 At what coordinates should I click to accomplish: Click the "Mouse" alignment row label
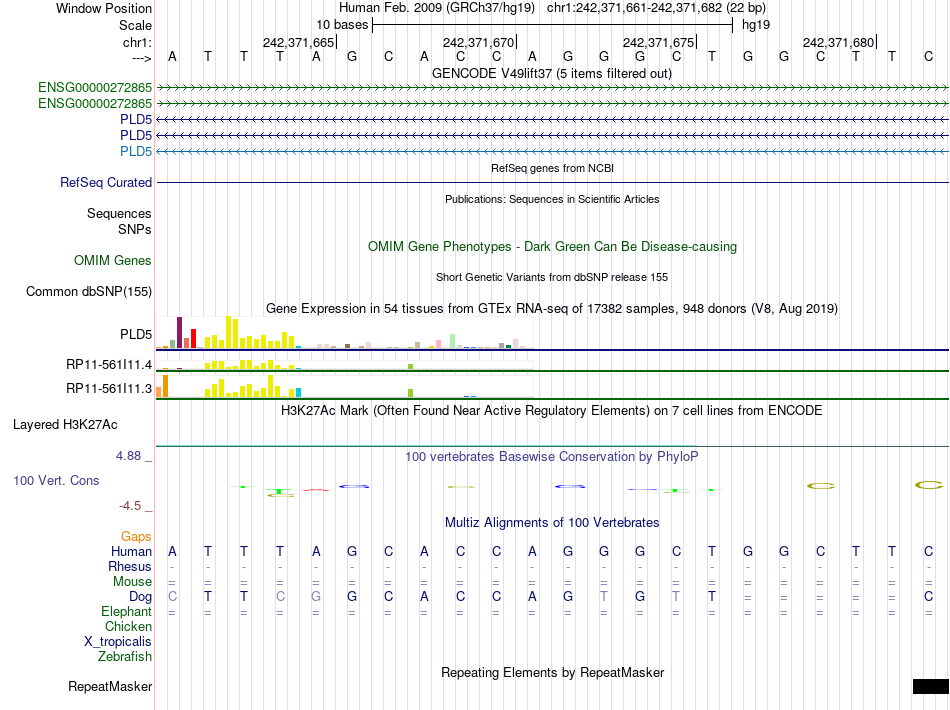pyautogui.click(x=132, y=582)
